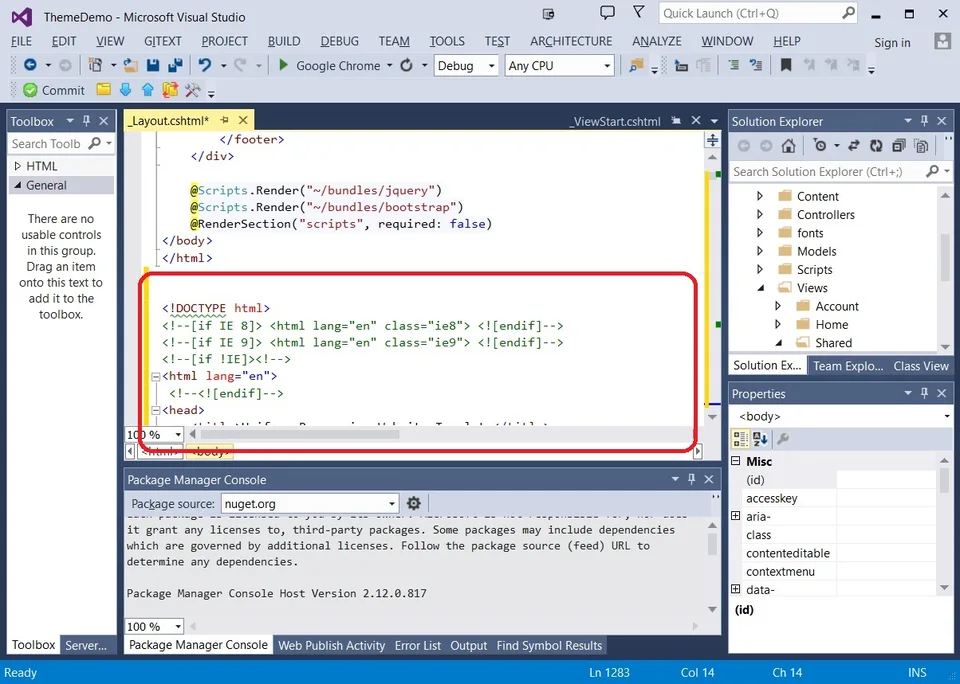Click Collapse All in Solution Explorer
This screenshot has width=960, height=684.
click(898, 146)
